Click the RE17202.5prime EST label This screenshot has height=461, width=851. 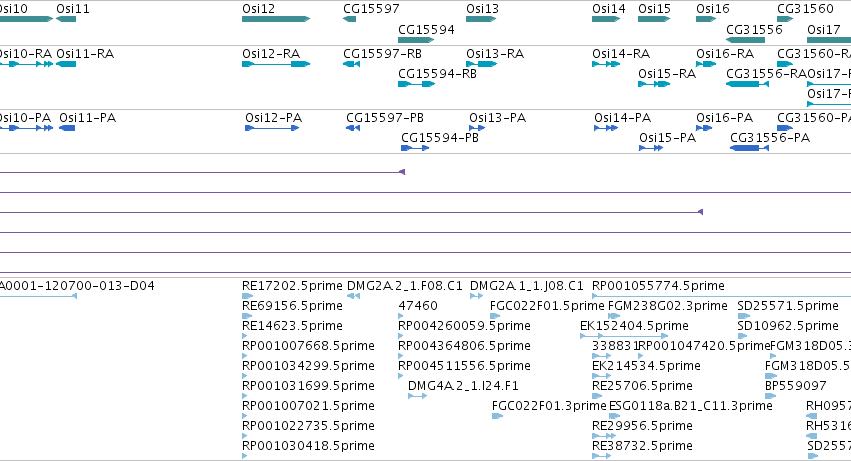click(292, 286)
